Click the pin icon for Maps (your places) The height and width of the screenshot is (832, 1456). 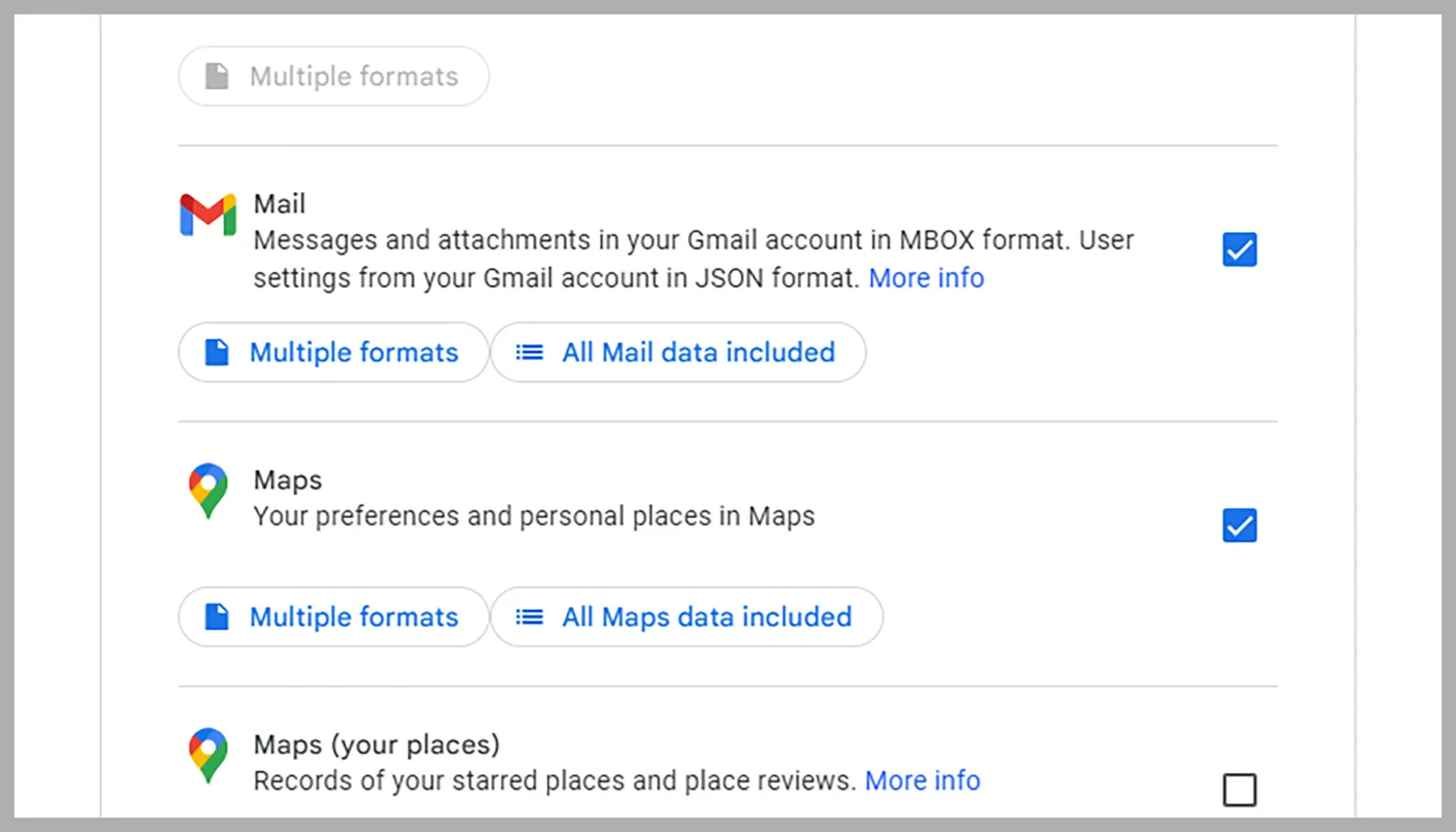[207, 755]
